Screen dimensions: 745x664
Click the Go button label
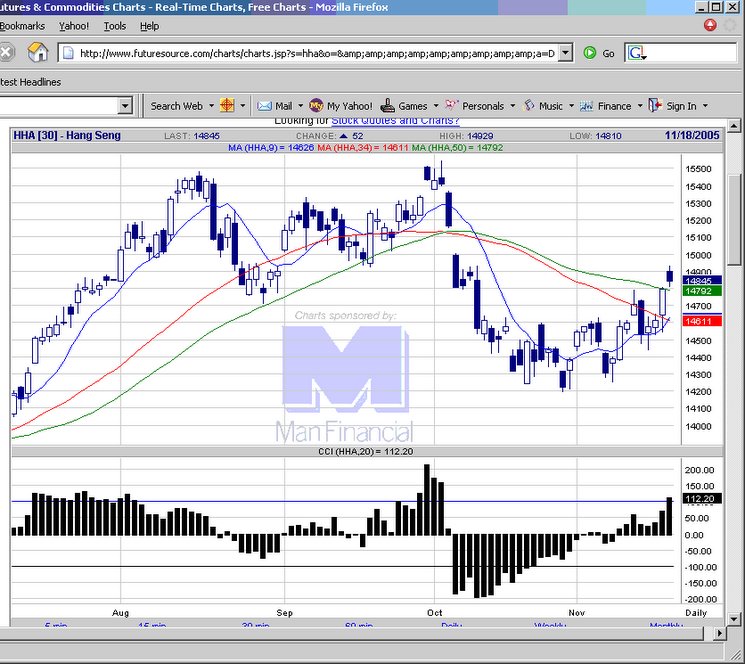(x=608, y=54)
